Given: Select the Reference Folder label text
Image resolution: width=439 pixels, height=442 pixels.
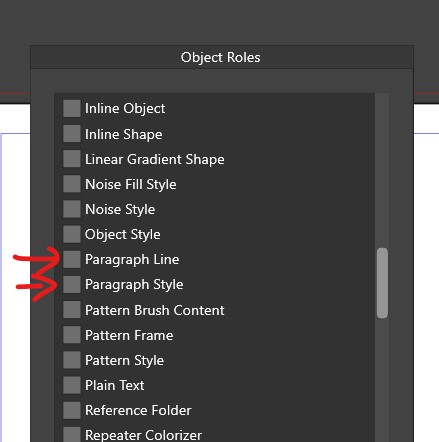Looking at the screenshot, I should point(138,410).
